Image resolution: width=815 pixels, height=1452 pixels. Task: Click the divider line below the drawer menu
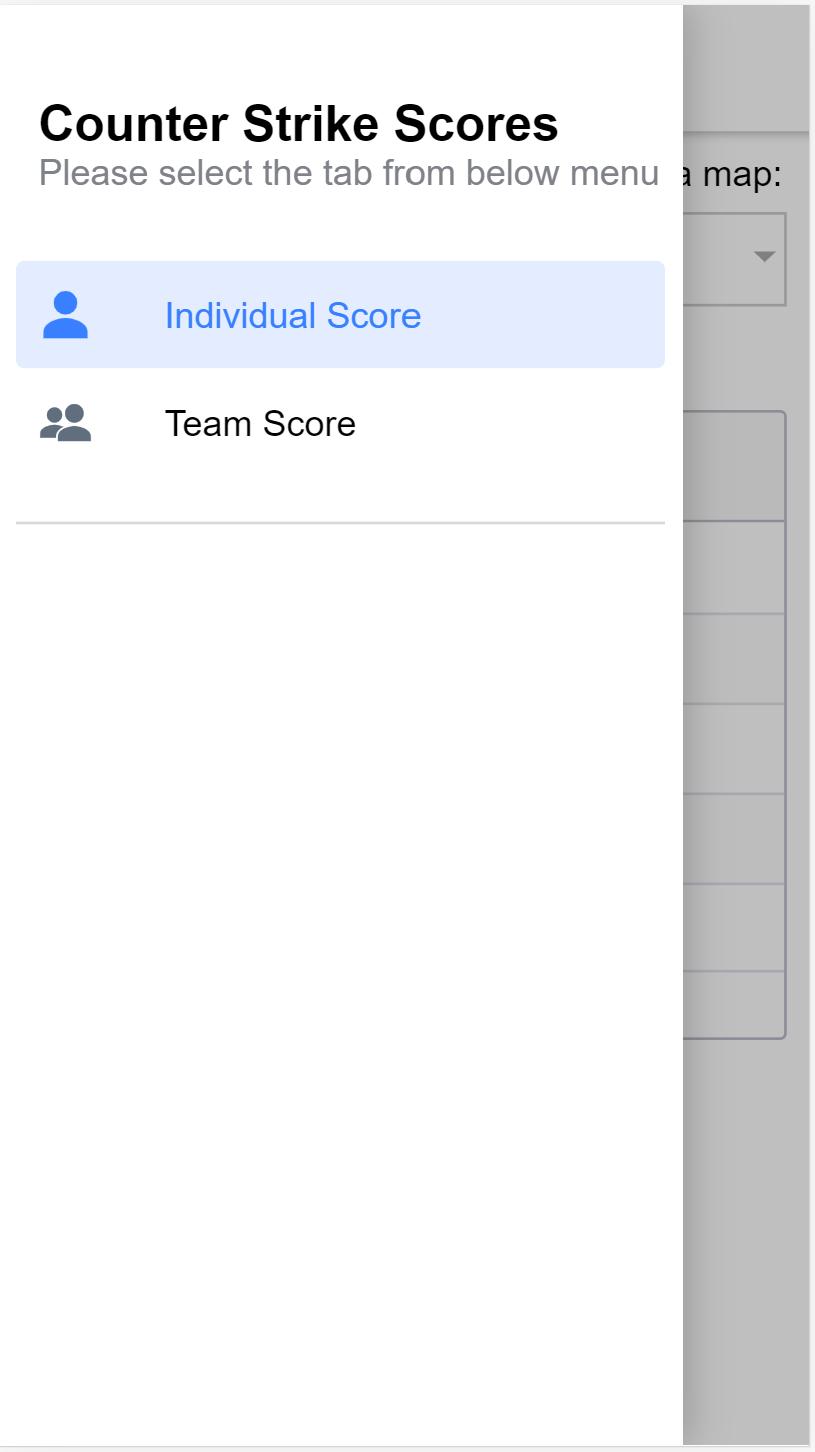tap(340, 521)
